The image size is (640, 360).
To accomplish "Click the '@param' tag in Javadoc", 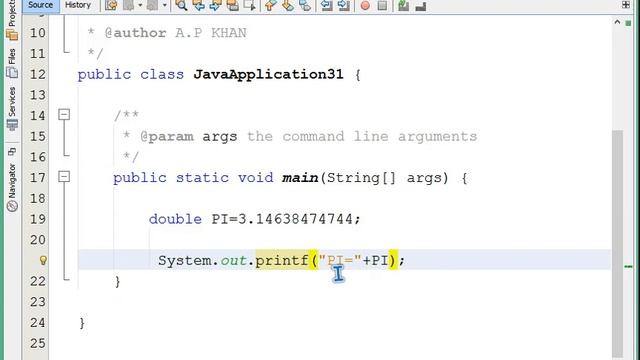I will (167, 136).
